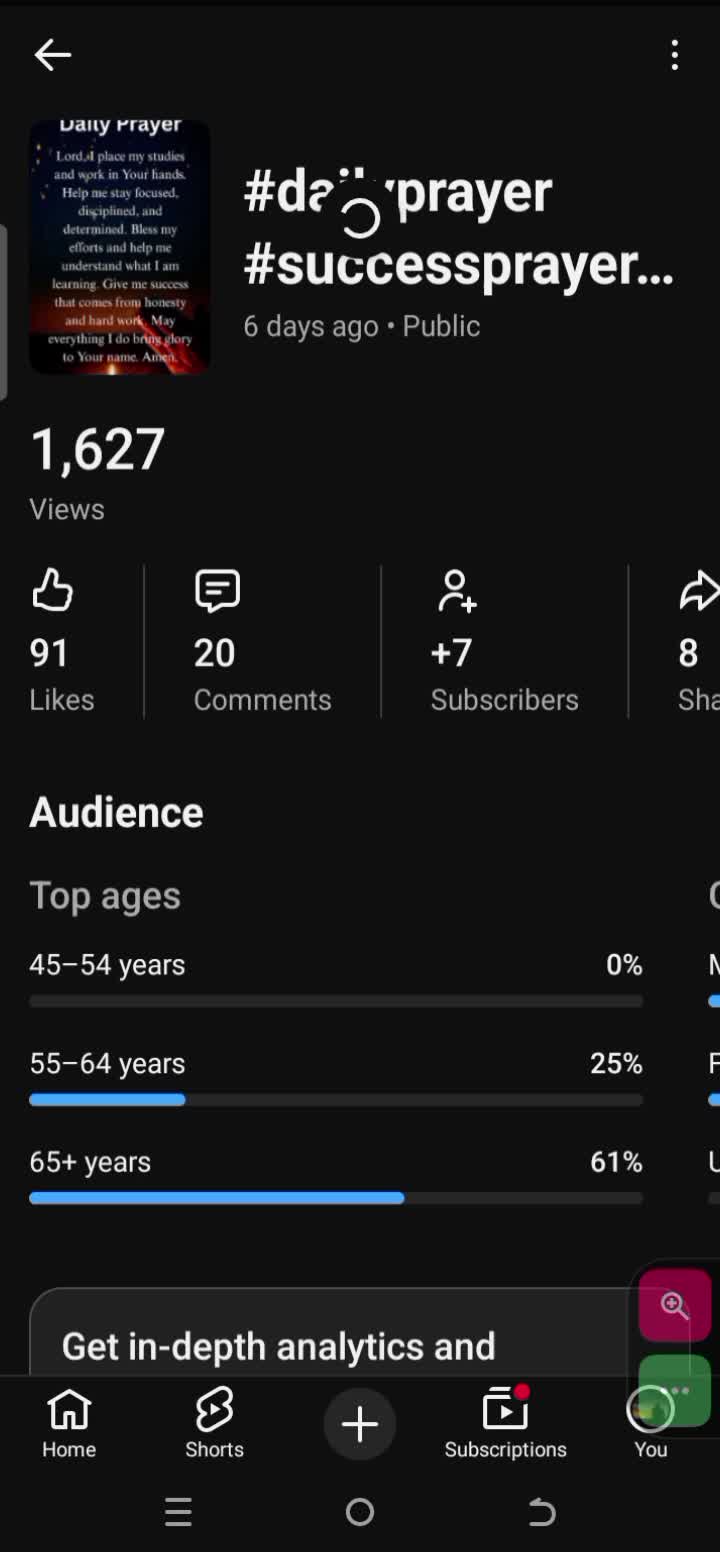This screenshot has width=720, height=1552.
Task: Tap the Create plus button
Action: pyautogui.click(x=359, y=1423)
